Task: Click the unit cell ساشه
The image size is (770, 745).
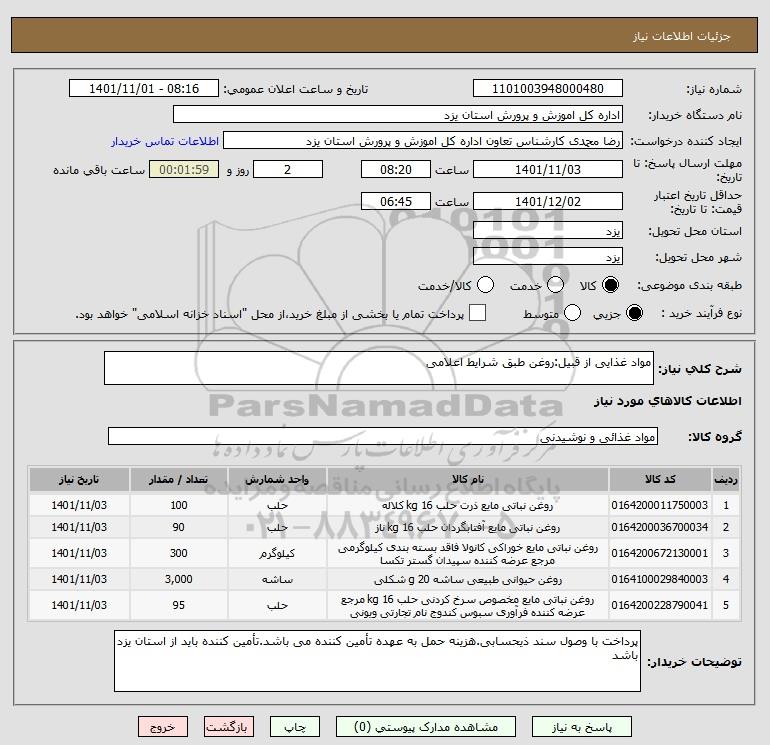Action: point(277,579)
